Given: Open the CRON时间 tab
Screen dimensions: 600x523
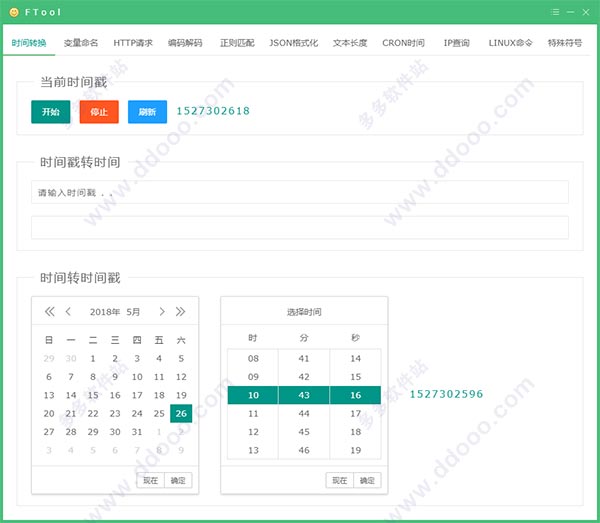Looking at the screenshot, I should pyautogui.click(x=403, y=43).
